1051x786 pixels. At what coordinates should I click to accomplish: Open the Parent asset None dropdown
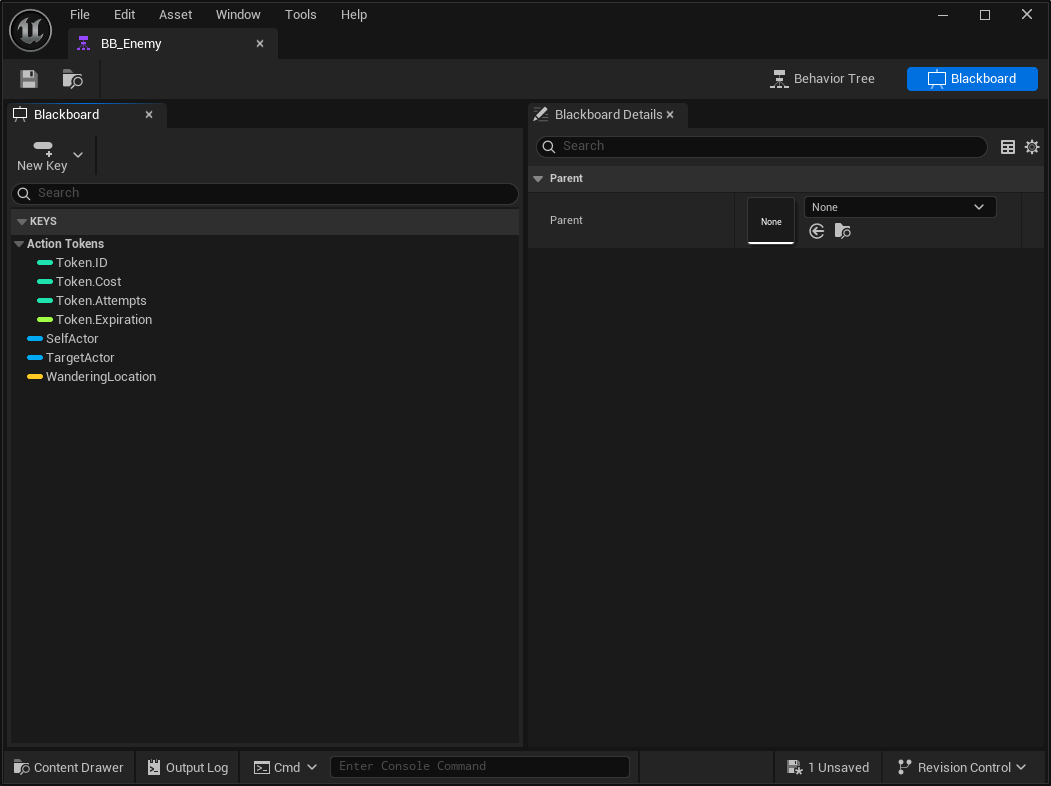point(899,207)
